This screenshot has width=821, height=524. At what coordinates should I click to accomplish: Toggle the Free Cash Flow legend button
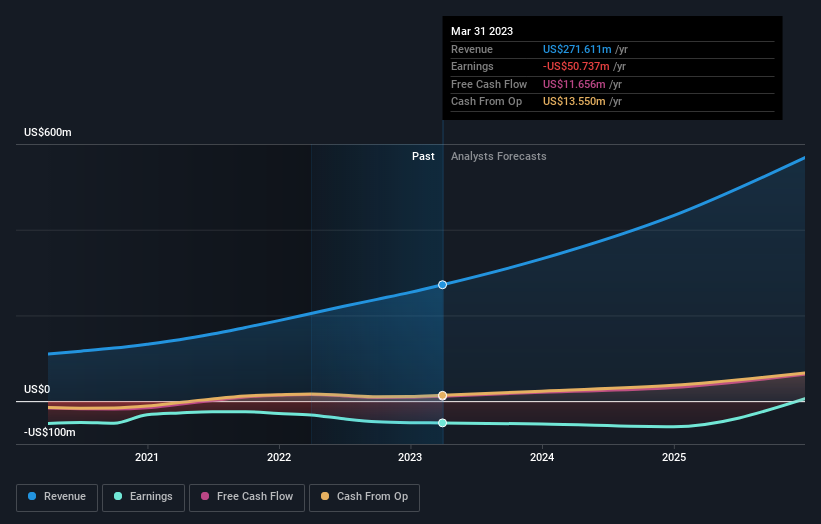[247, 497]
